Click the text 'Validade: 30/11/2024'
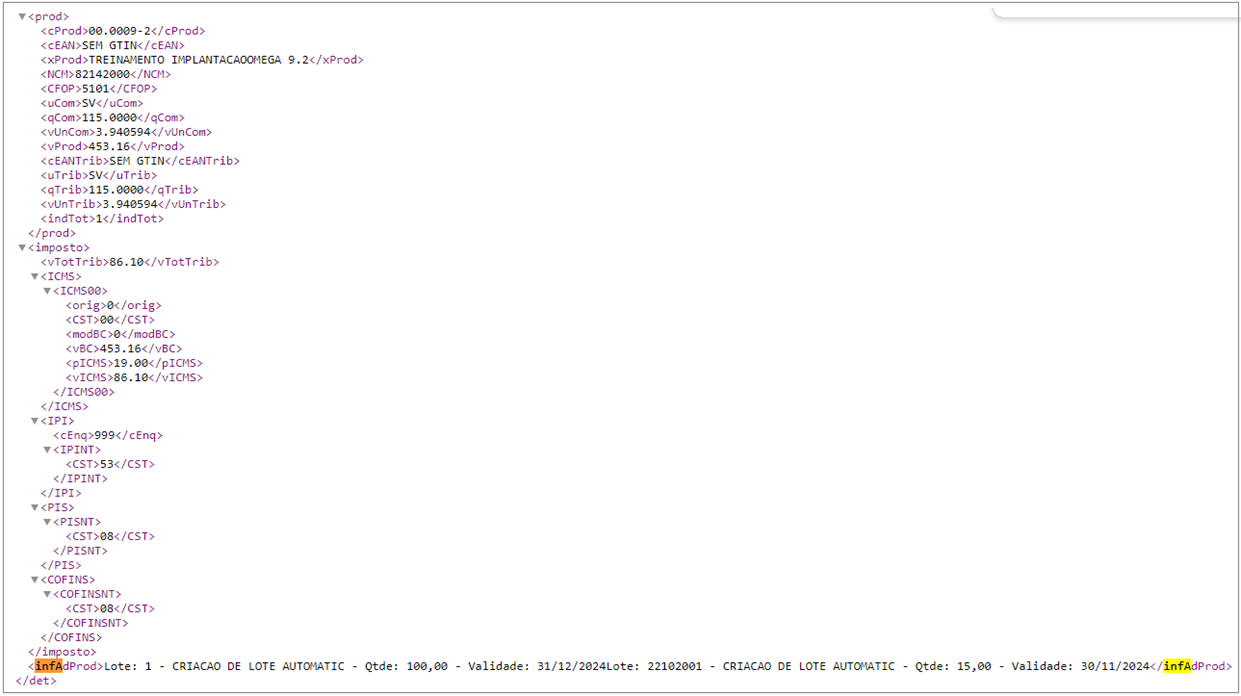 (x=1081, y=667)
